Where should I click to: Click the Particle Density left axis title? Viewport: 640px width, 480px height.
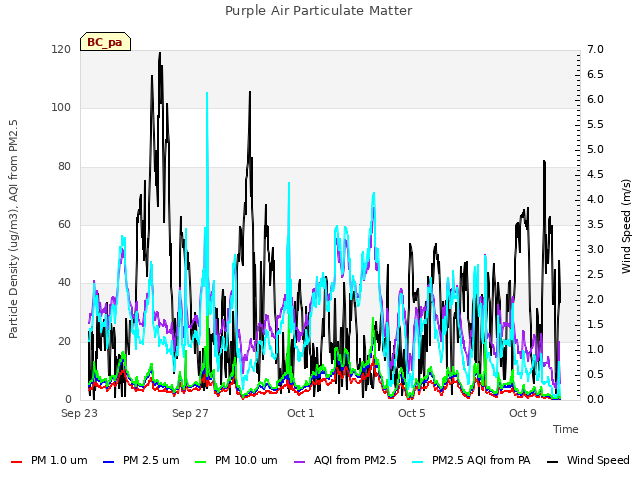coord(13,229)
